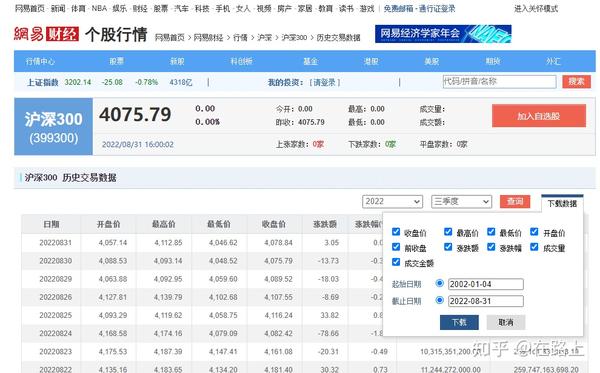
Task: Open the 科创板 navigation item
Action: click(x=241, y=61)
